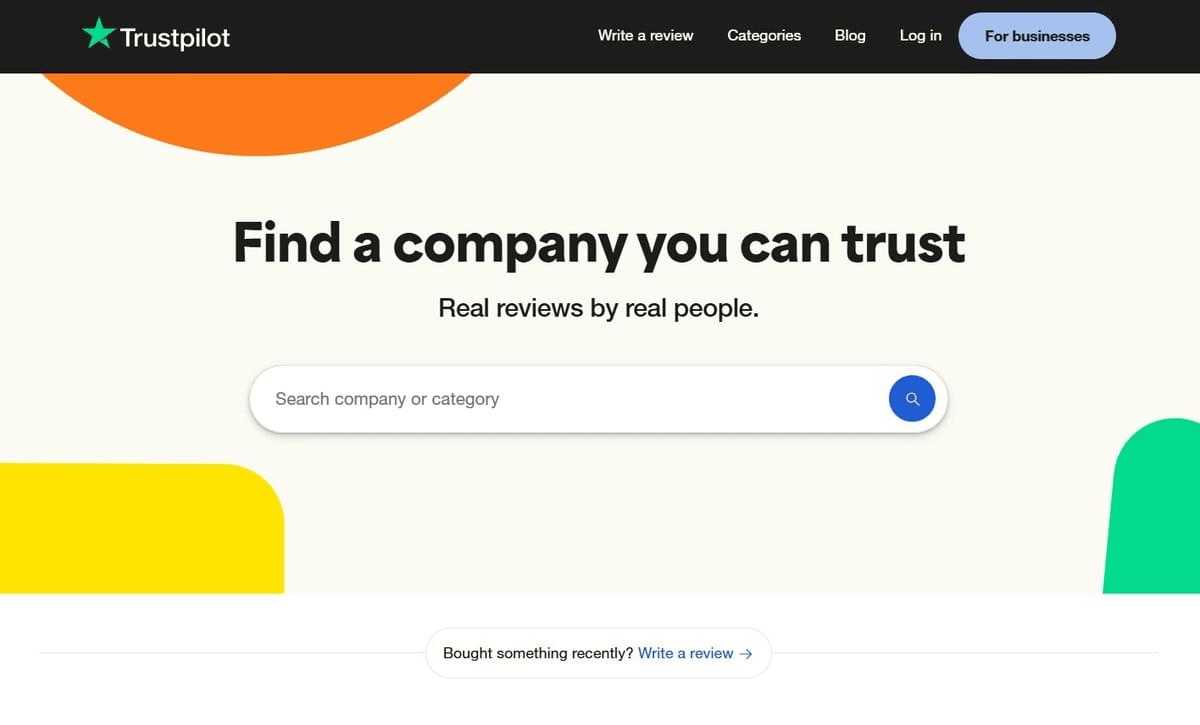
Task: Go to the Blog page
Action: click(x=850, y=36)
